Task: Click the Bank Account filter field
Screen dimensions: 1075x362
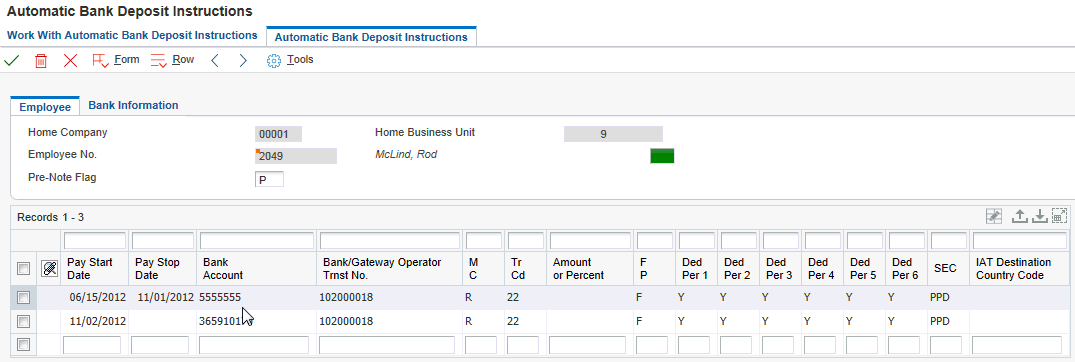Action: tap(256, 241)
